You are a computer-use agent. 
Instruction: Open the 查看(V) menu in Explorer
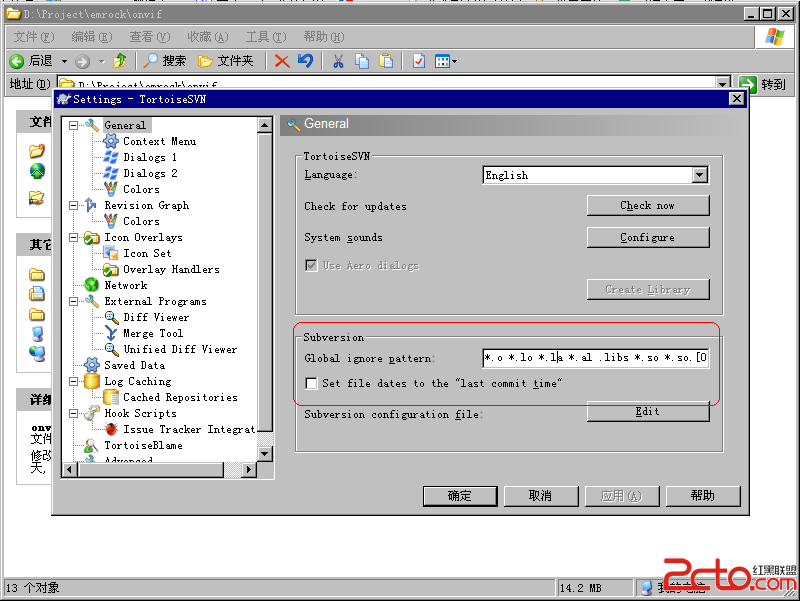click(x=149, y=37)
